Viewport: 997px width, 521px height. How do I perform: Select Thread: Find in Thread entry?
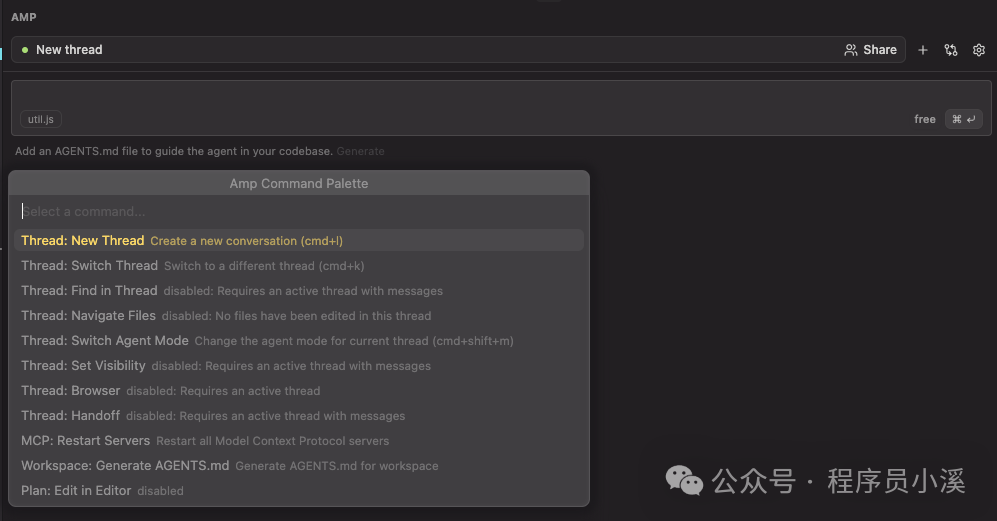[299, 291]
